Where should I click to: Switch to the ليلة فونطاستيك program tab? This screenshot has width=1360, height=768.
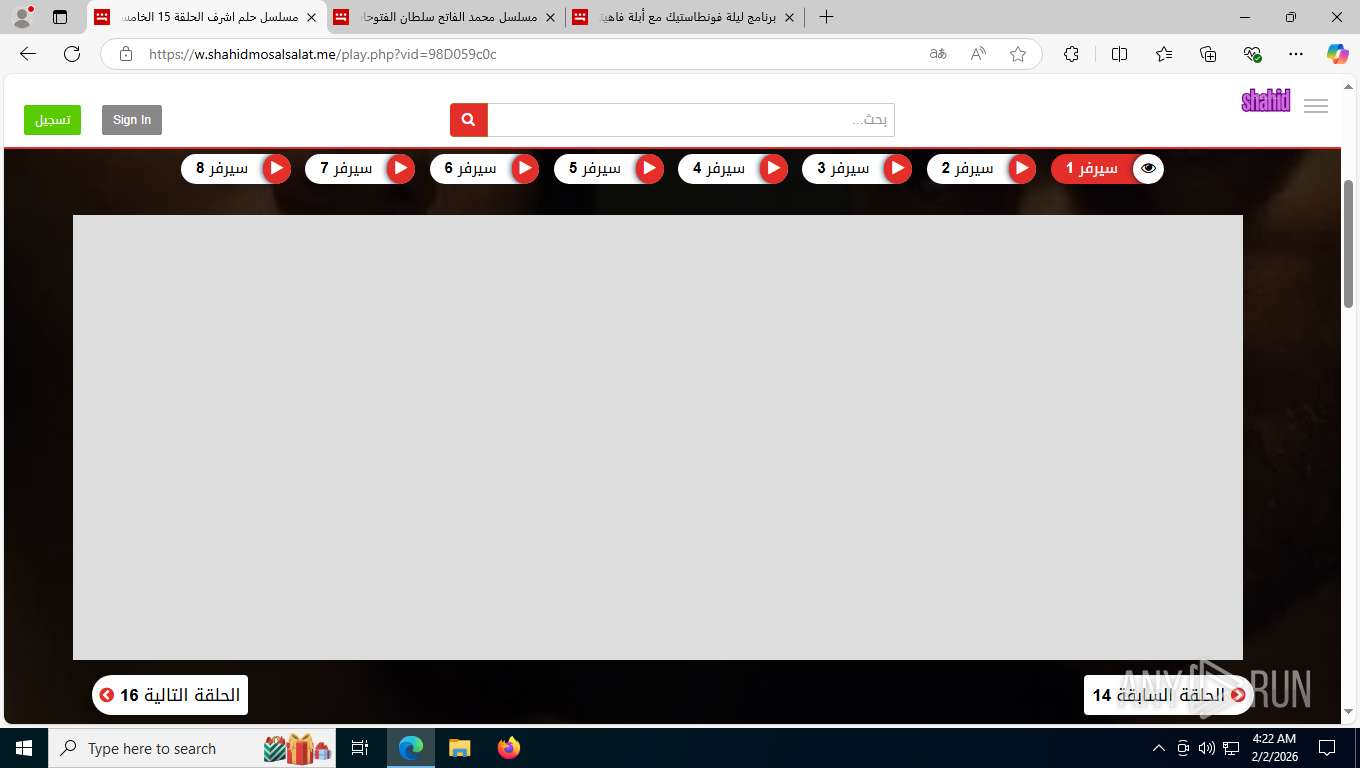click(x=686, y=17)
